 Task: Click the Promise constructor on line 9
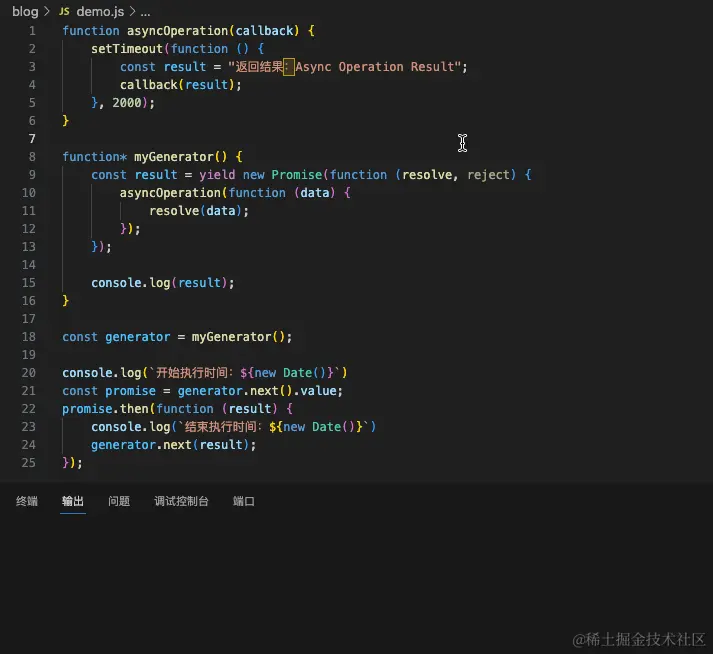pos(296,175)
